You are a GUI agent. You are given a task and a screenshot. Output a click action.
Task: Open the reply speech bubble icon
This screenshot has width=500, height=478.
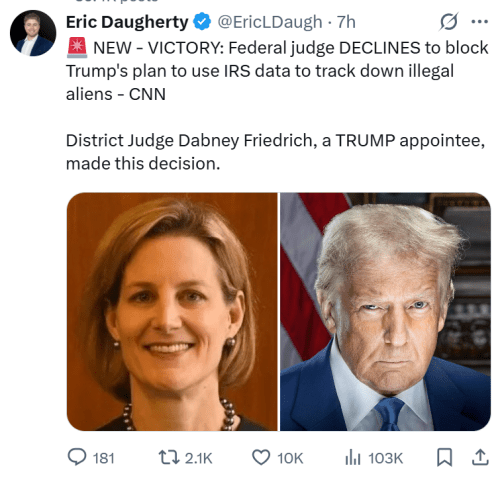77,457
